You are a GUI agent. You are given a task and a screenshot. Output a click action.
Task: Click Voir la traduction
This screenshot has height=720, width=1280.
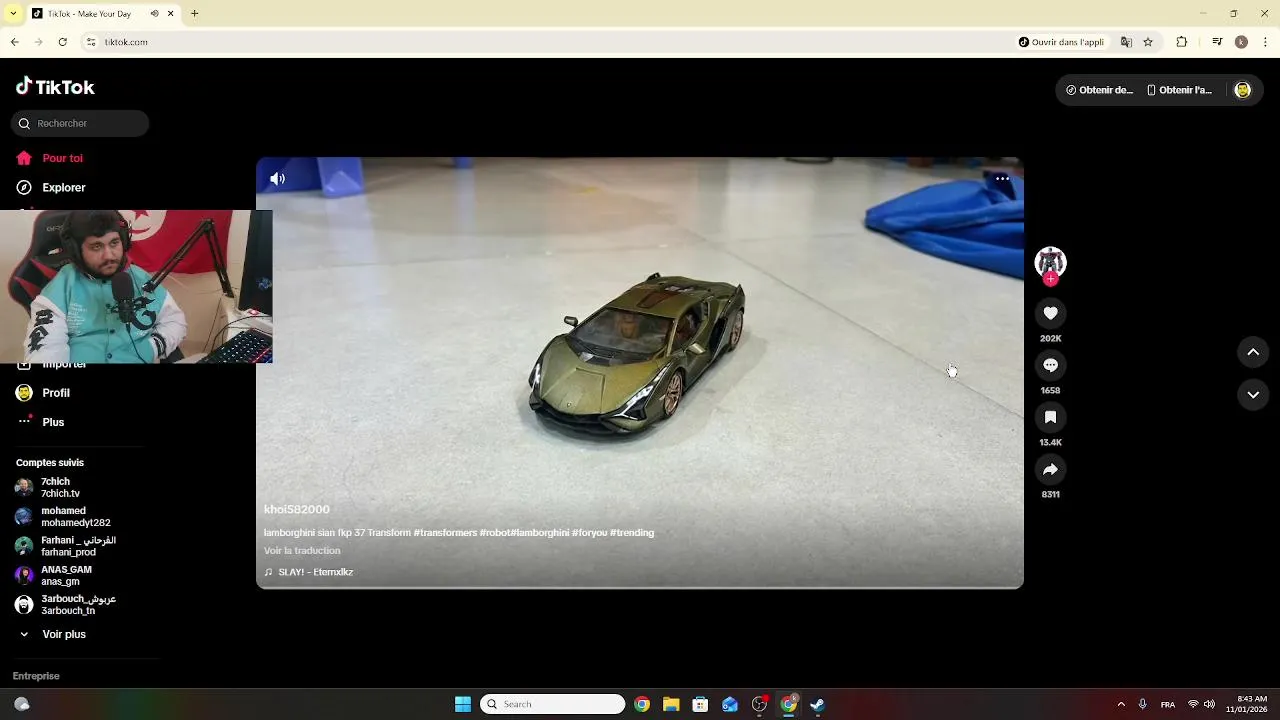[x=302, y=551]
